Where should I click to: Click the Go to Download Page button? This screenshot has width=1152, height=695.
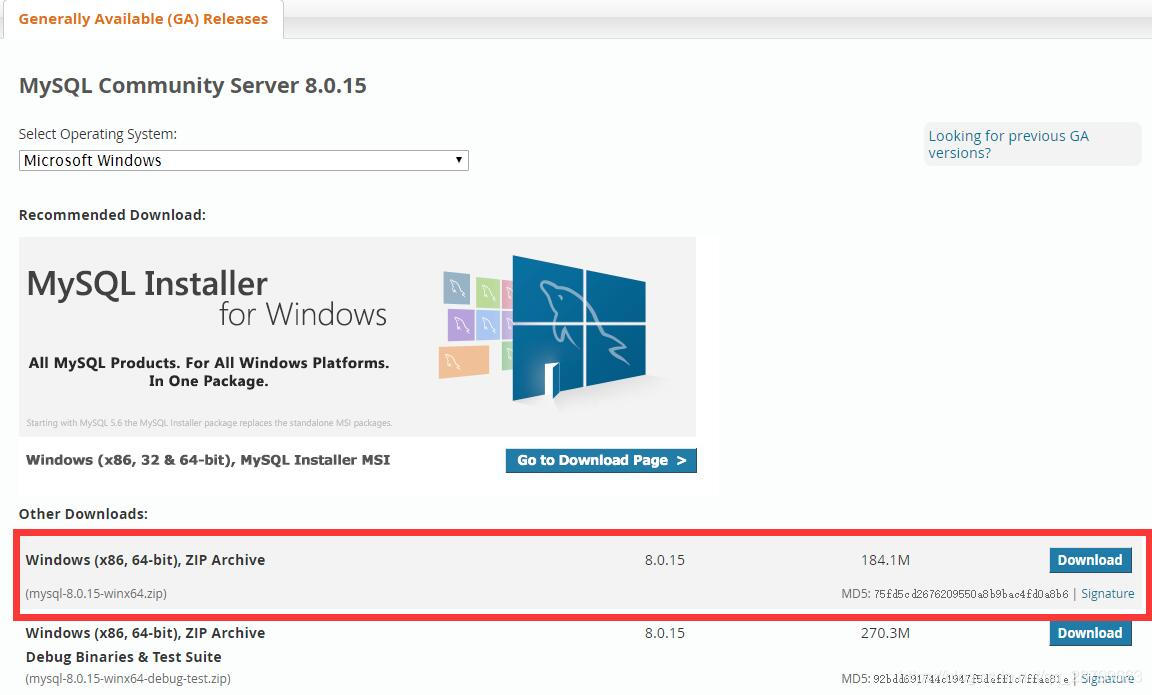601,461
